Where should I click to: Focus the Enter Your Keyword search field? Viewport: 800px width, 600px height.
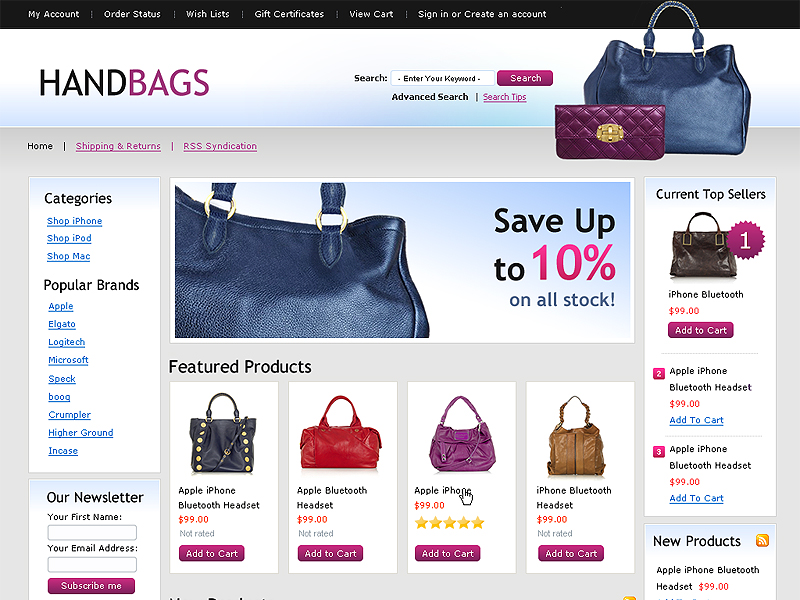pyautogui.click(x=442, y=78)
